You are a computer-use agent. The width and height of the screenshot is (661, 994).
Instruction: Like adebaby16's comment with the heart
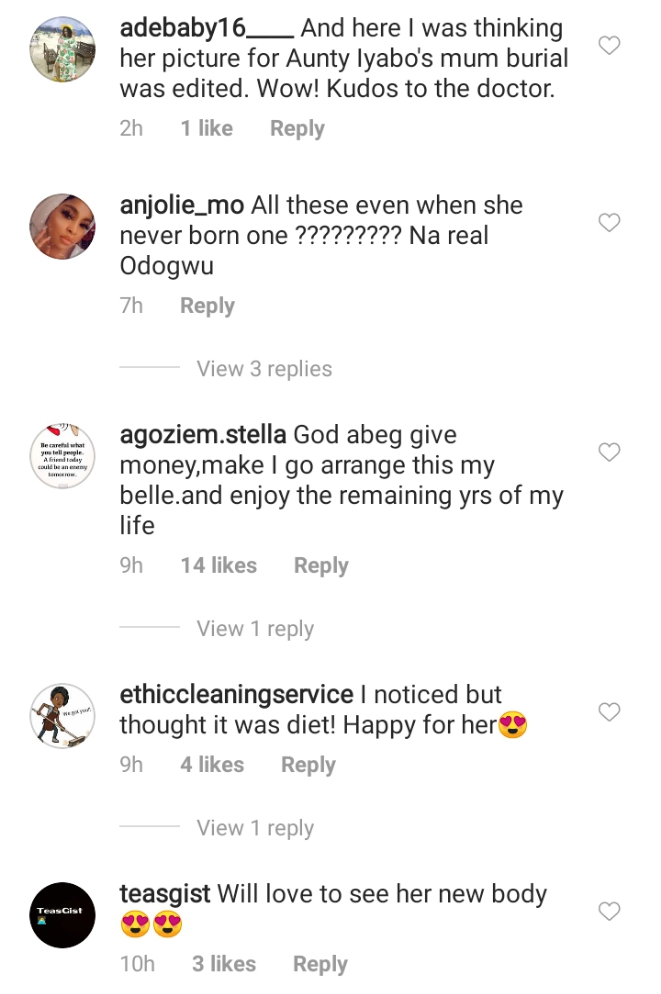pos(609,45)
